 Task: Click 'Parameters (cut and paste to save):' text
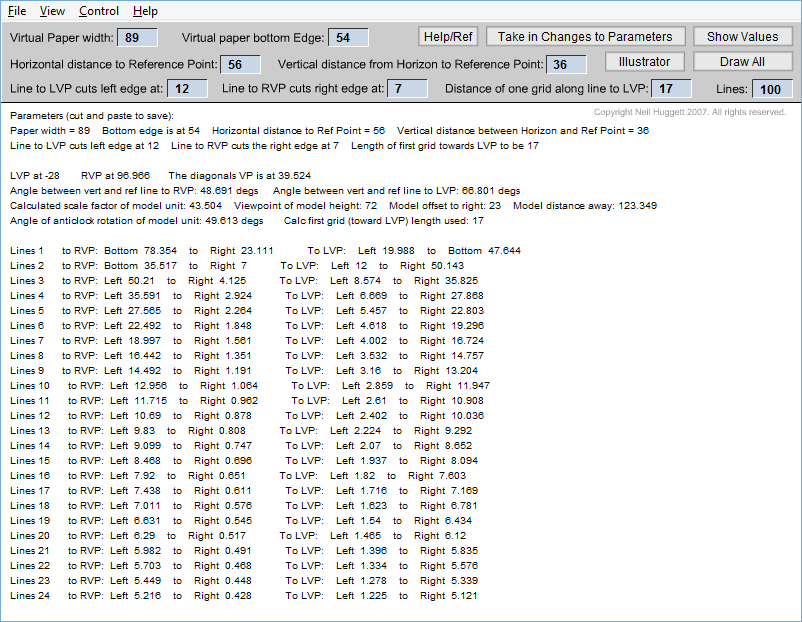coord(92,116)
